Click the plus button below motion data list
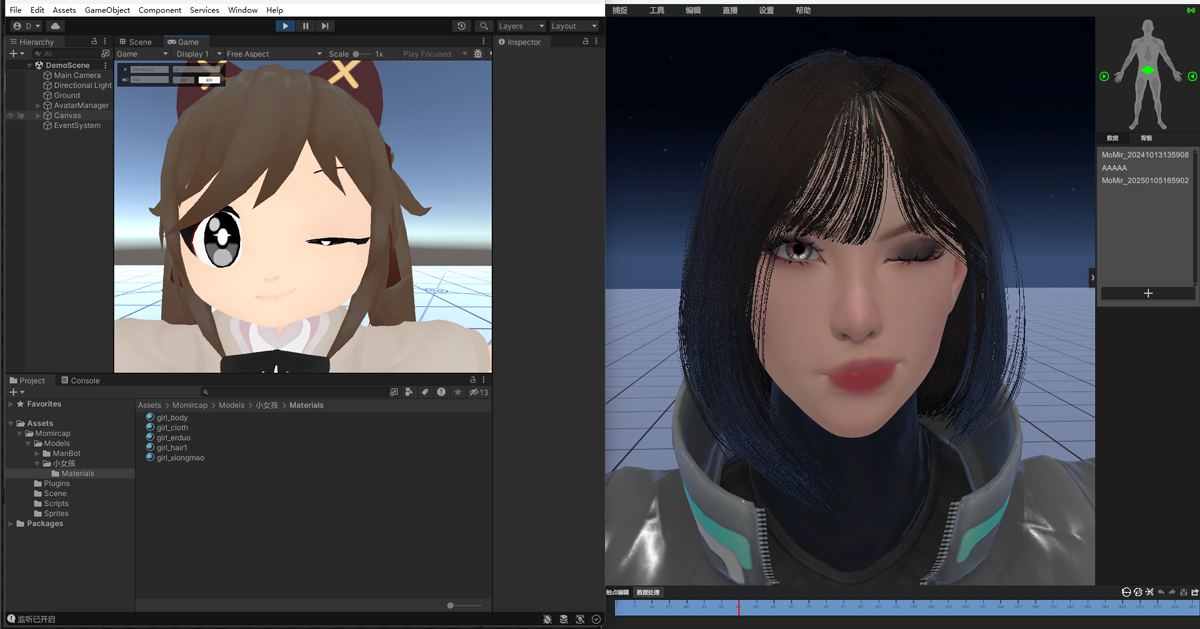 tap(1148, 293)
